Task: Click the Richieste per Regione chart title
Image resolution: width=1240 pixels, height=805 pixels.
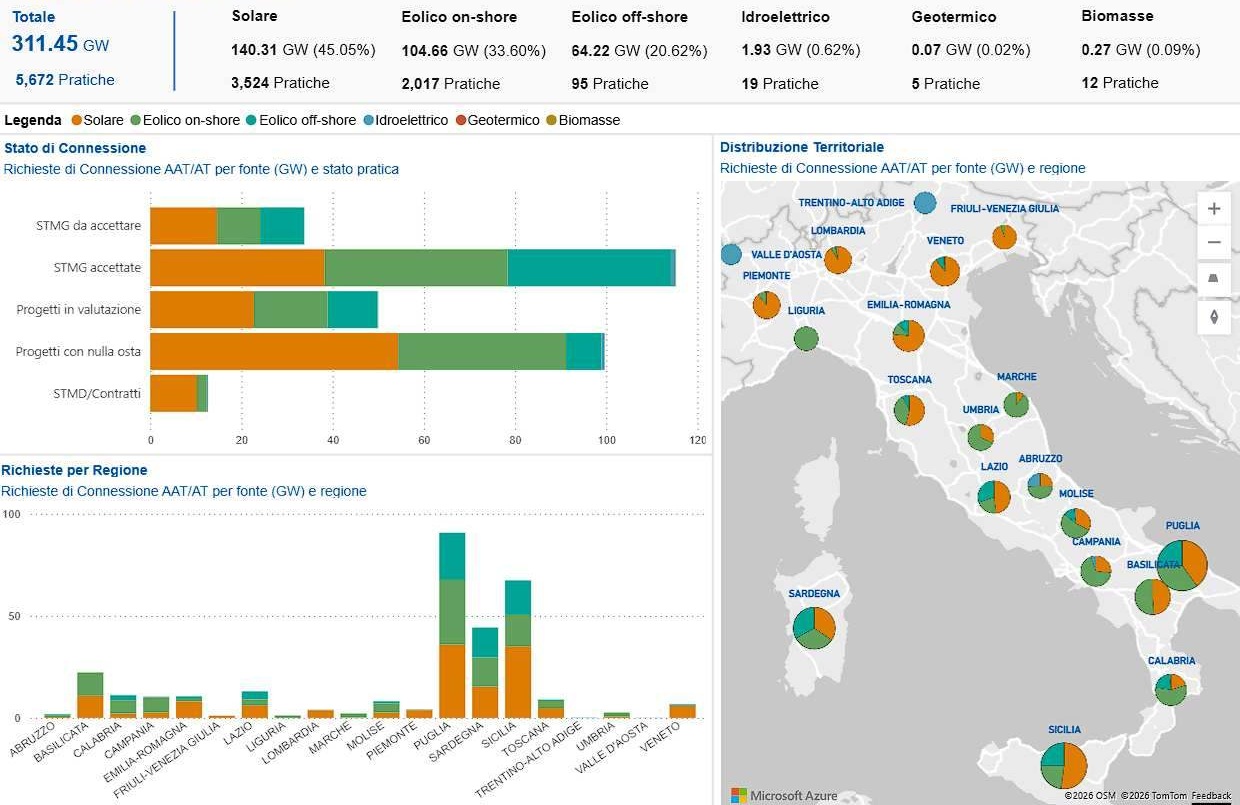Action: click(x=74, y=470)
